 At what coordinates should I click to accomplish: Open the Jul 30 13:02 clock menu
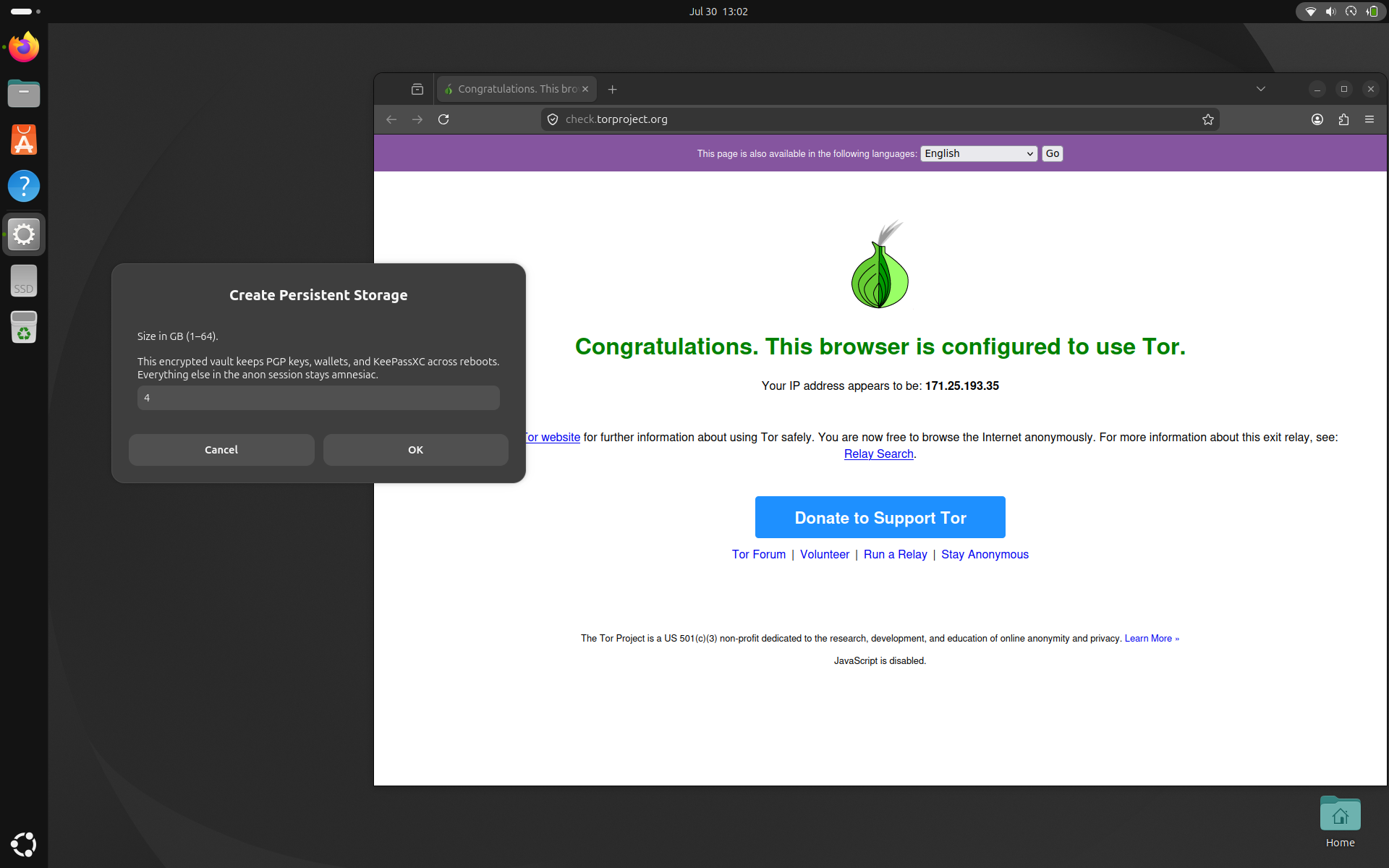[718, 12]
